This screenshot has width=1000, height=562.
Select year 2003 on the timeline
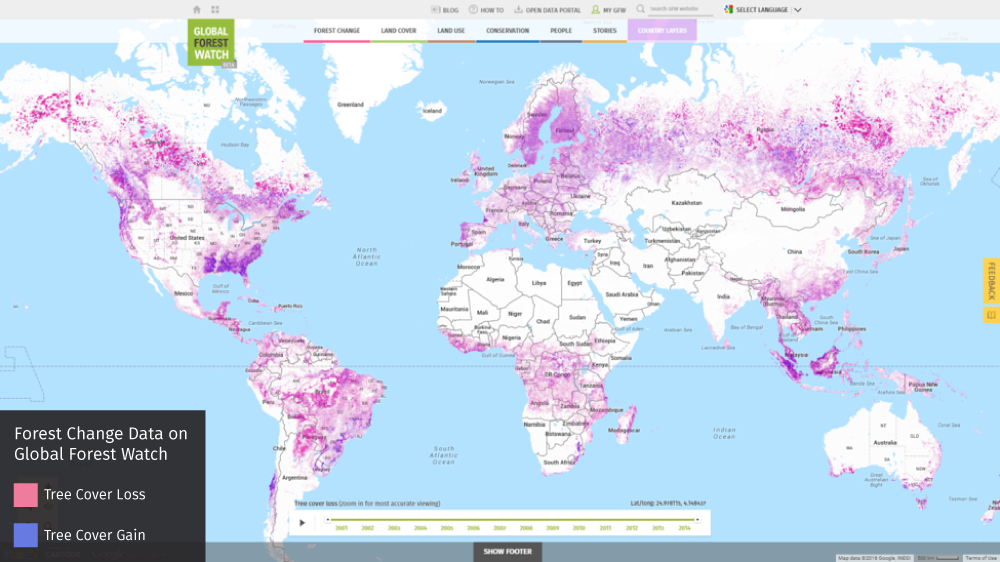(x=394, y=528)
